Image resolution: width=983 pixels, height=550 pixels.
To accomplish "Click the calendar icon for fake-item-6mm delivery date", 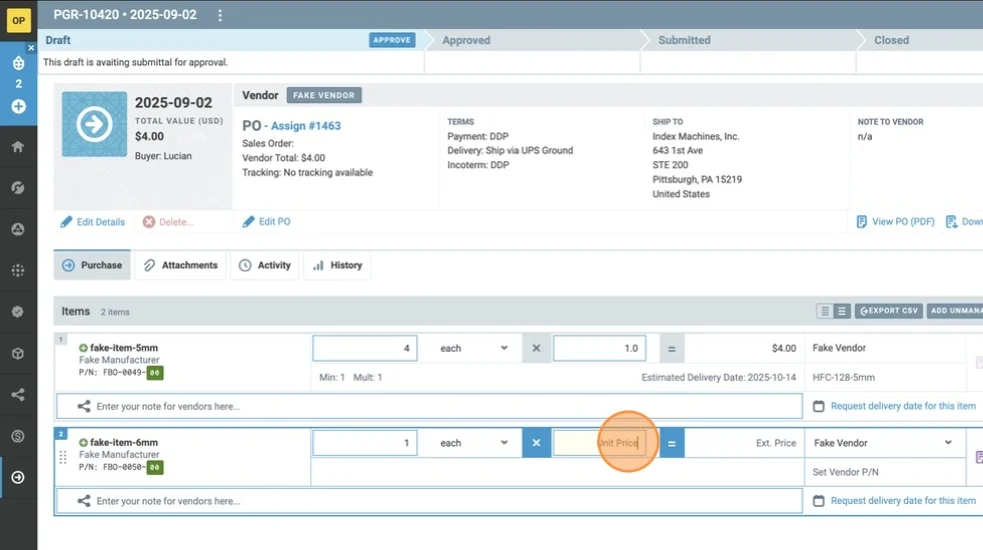I will (x=818, y=501).
